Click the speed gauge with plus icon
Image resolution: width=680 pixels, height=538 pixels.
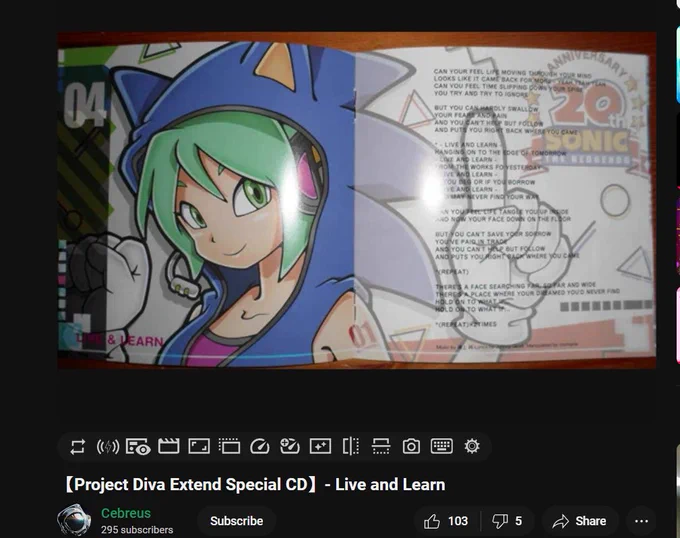290,446
